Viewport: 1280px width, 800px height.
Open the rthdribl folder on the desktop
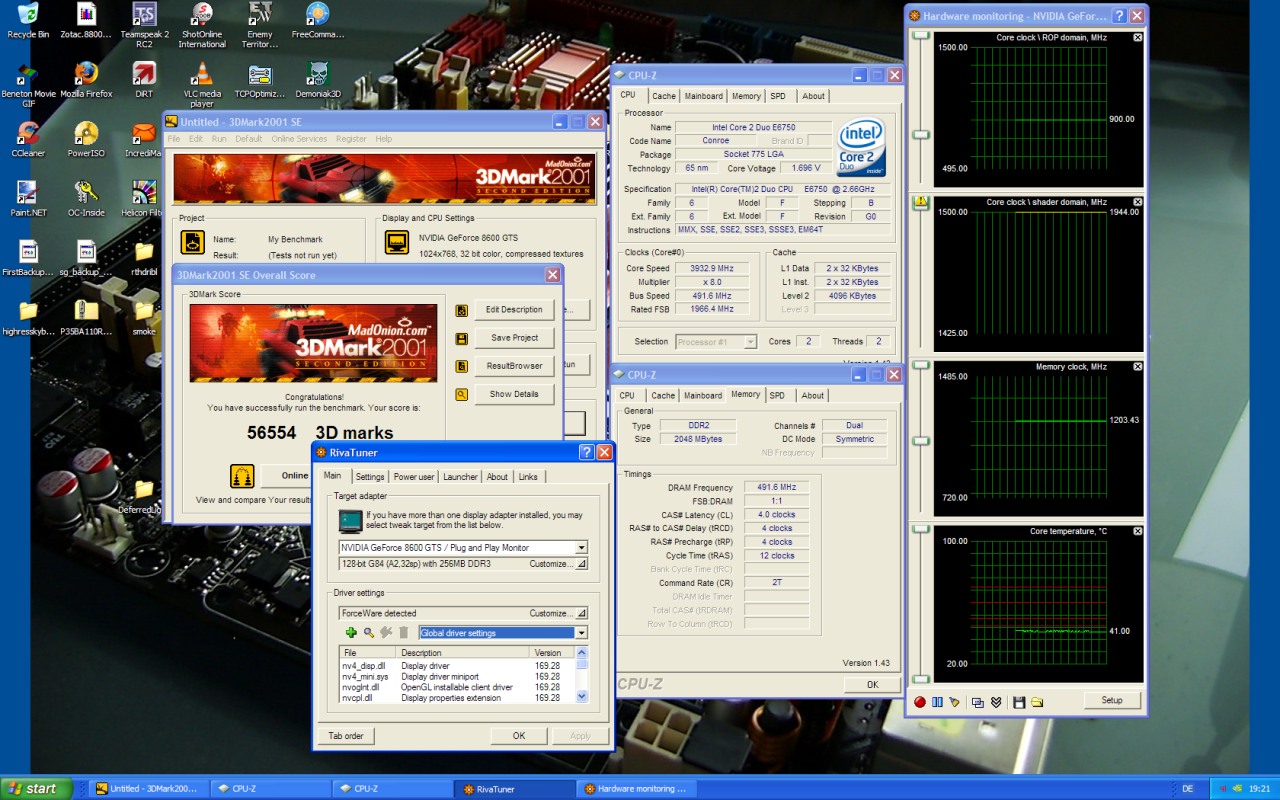point(144,258)
